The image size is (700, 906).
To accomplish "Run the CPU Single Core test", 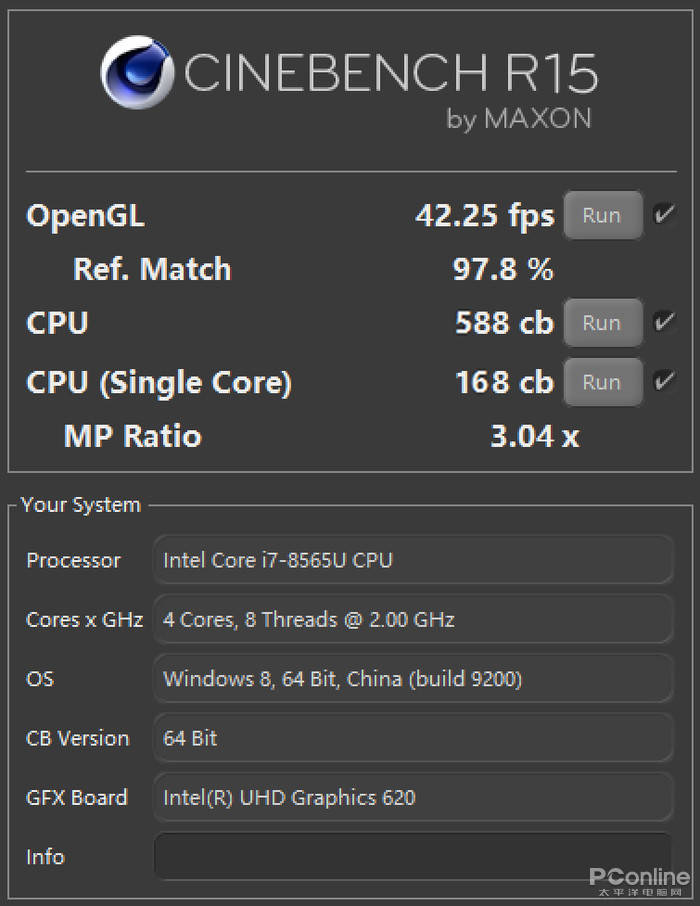I will tap(602, 382).
